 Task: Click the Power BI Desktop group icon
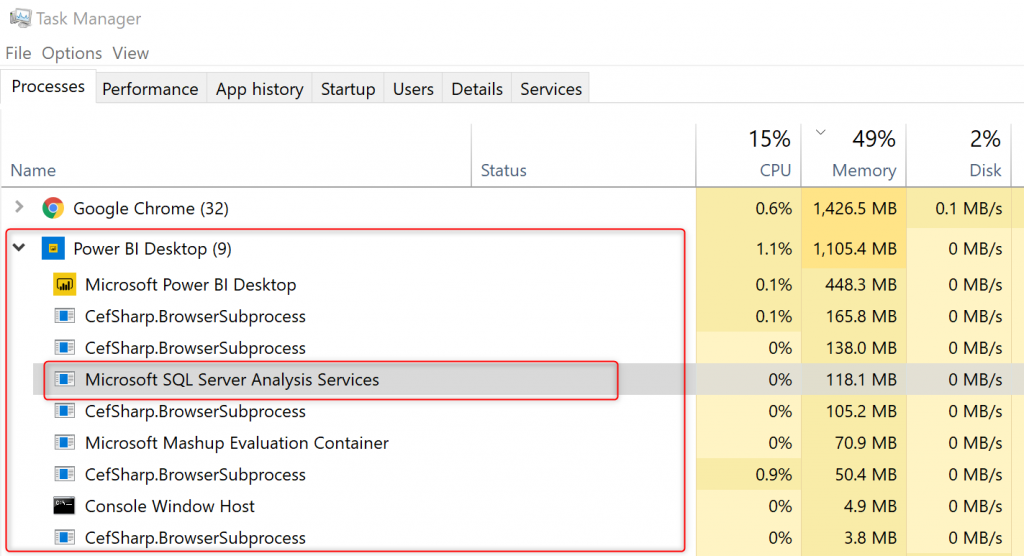click(53, 249)
